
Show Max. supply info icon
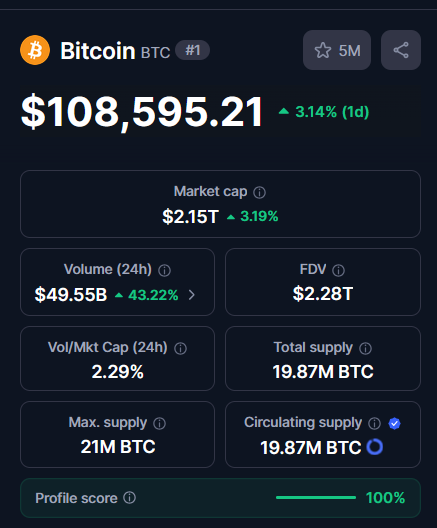[160, 424]
